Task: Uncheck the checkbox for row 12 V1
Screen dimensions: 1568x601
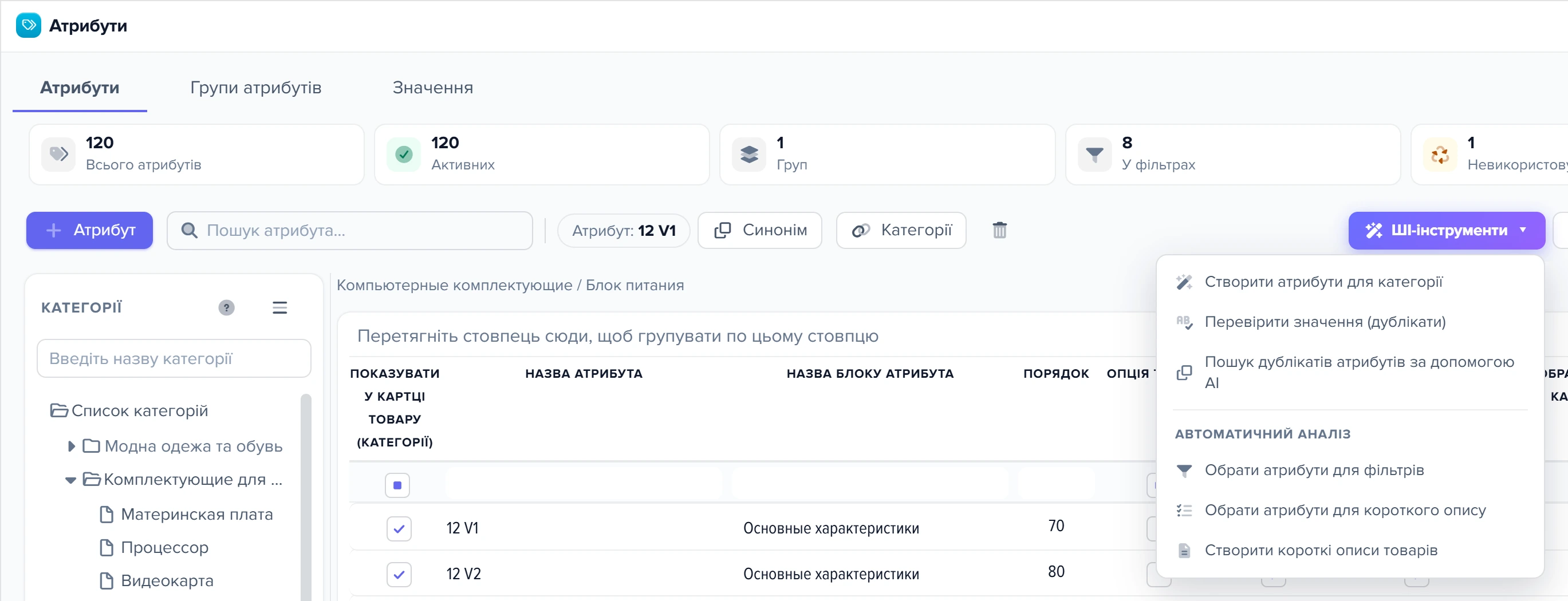Action: coord(399,529)
